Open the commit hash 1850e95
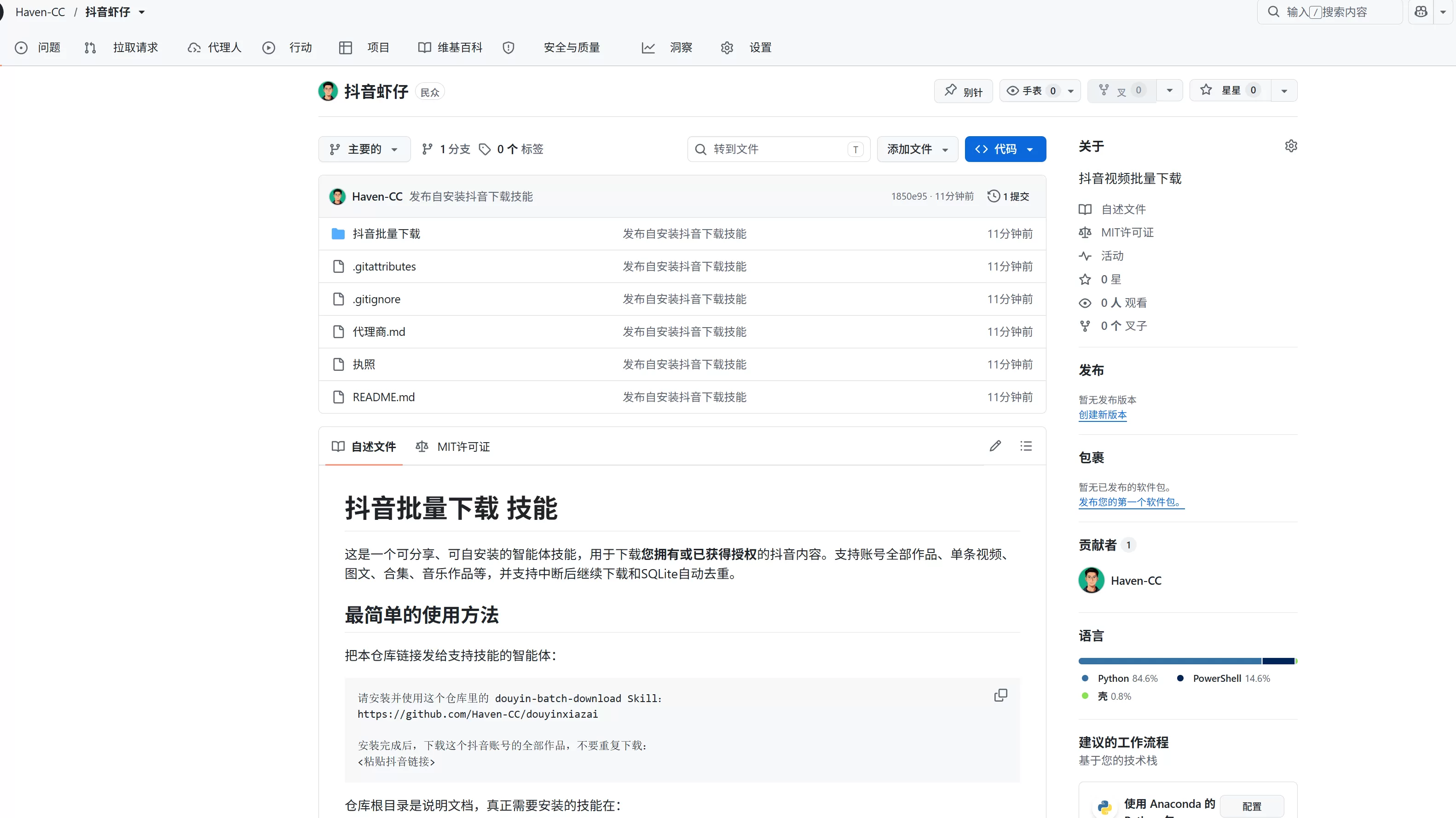 (909, 196)
